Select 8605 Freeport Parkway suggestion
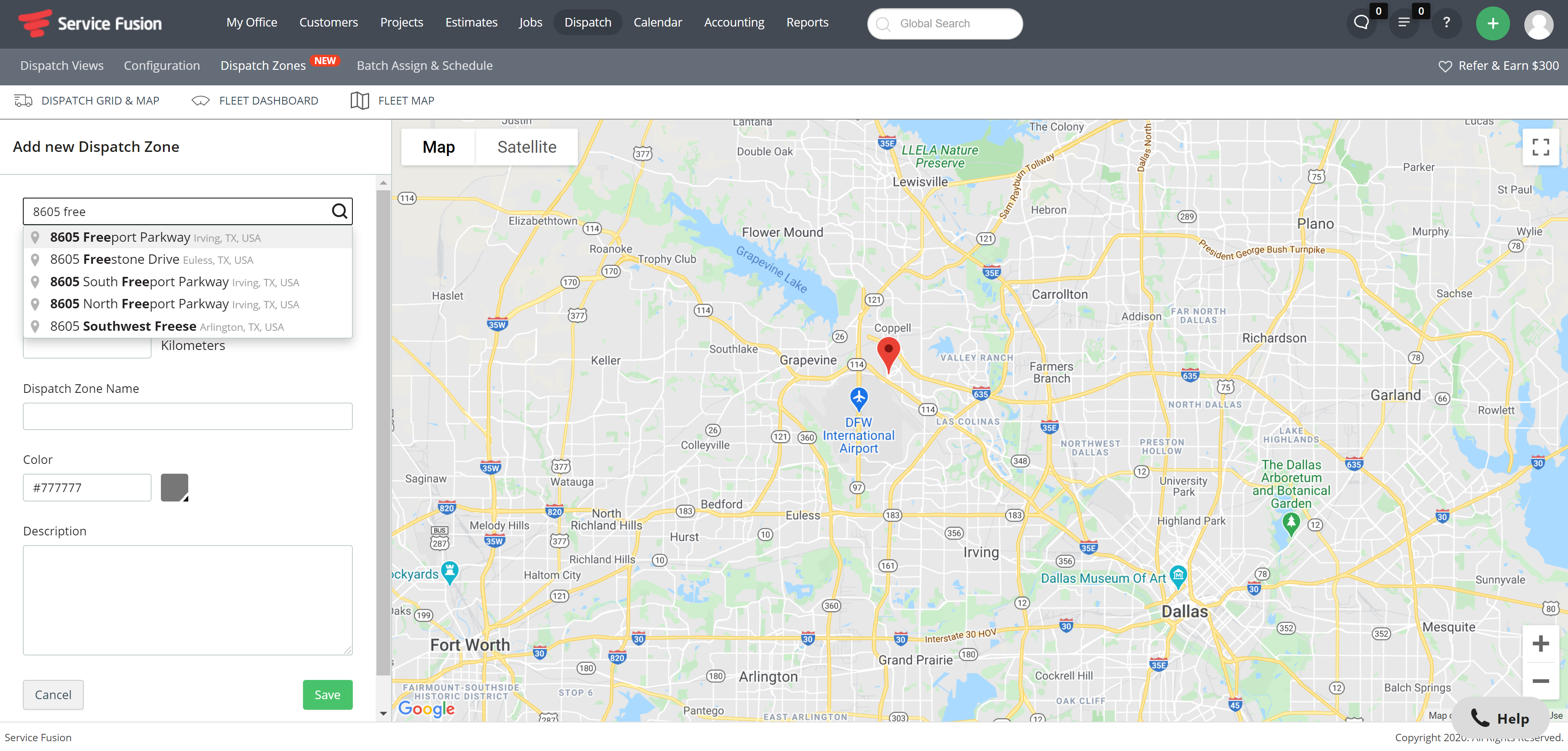Viewport: 1568px width, 751px height. 187,237
